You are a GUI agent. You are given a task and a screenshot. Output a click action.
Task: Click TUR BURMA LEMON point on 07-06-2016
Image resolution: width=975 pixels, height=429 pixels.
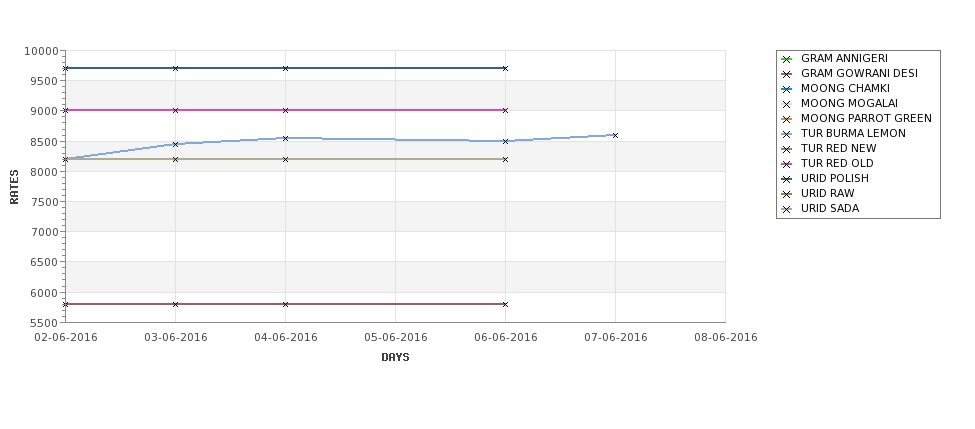click(x=616, y=135)
